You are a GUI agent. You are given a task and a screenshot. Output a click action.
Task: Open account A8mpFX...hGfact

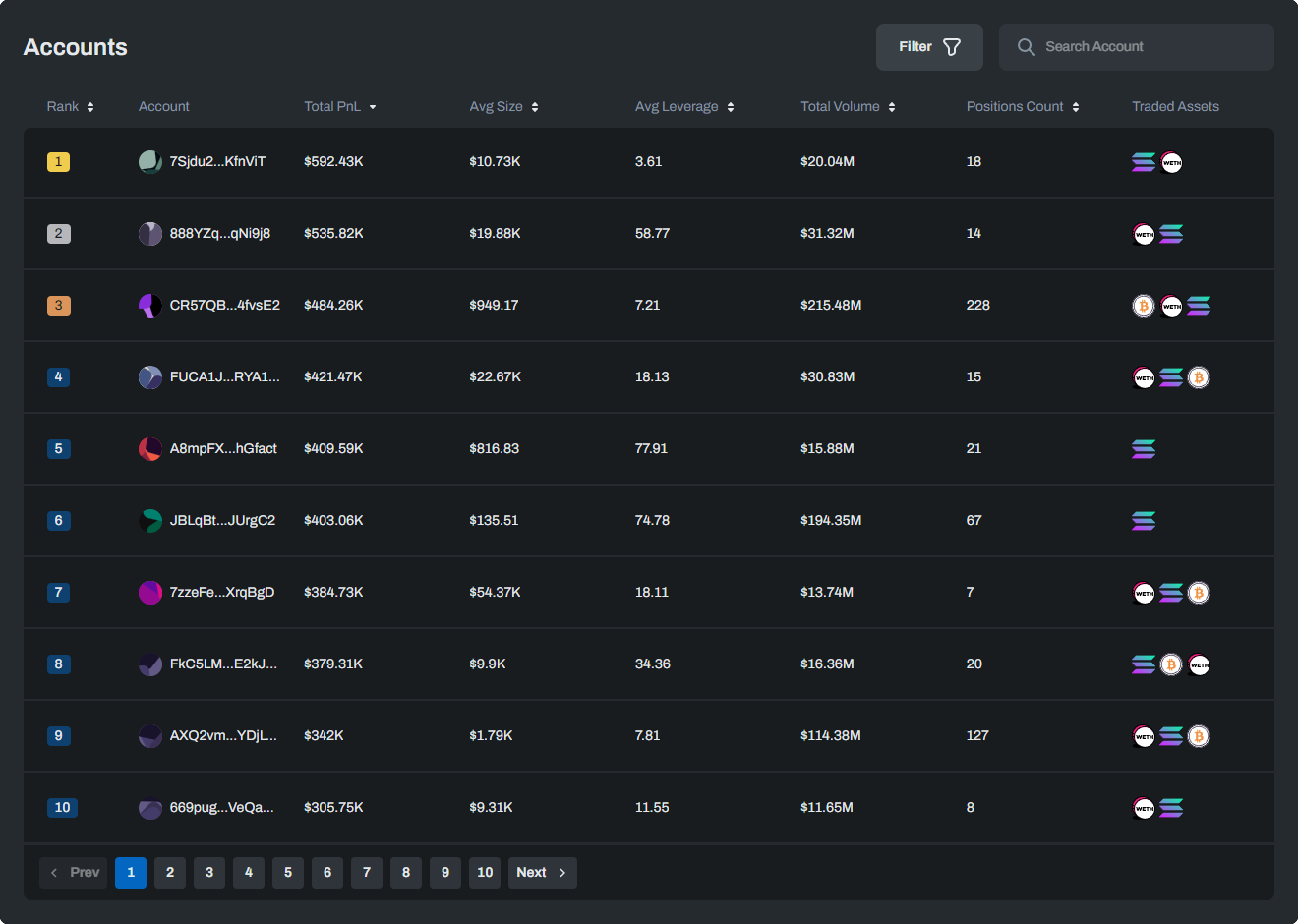[x=223, y=448]
